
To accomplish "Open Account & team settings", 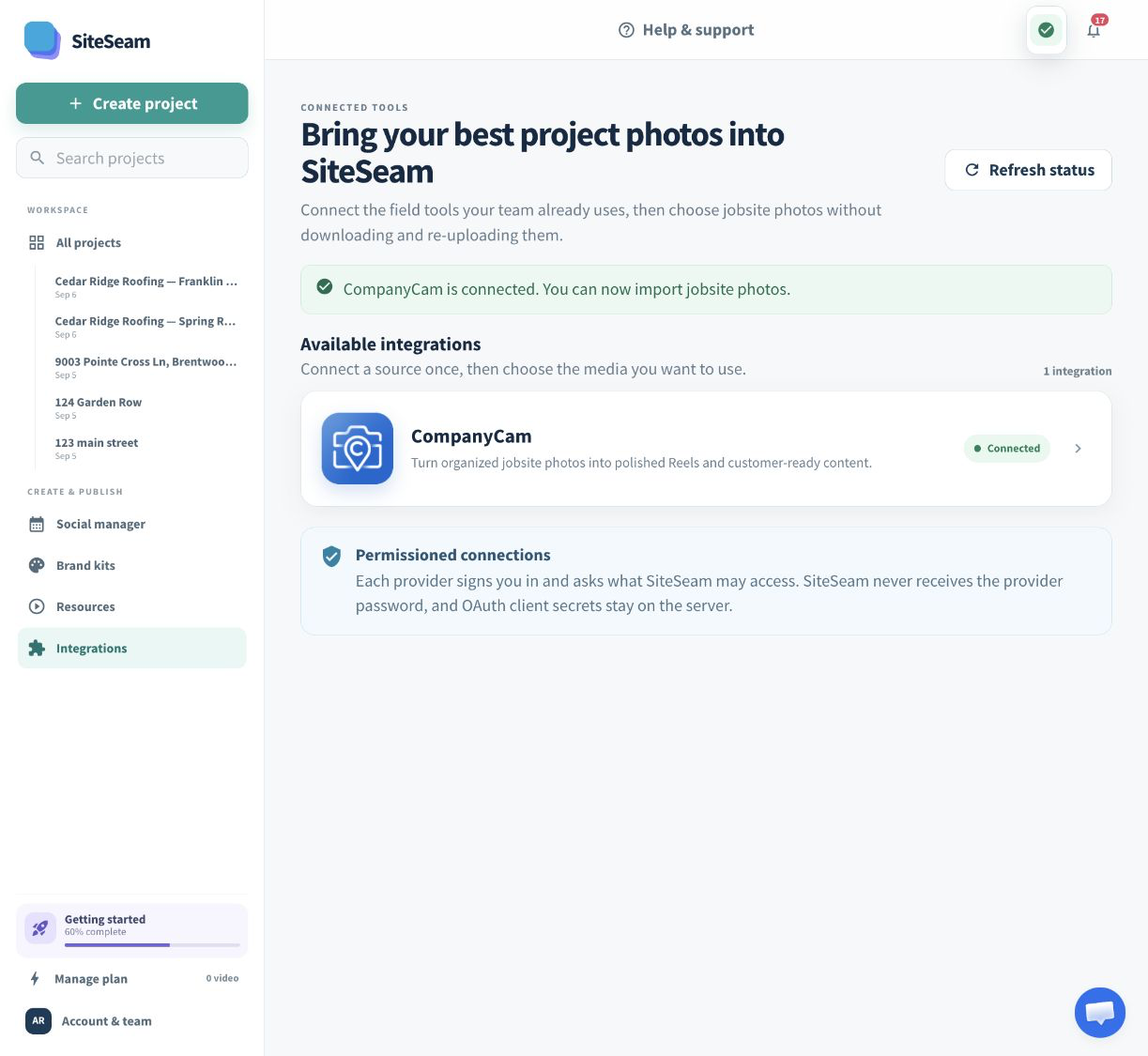I will point(132,1020).
